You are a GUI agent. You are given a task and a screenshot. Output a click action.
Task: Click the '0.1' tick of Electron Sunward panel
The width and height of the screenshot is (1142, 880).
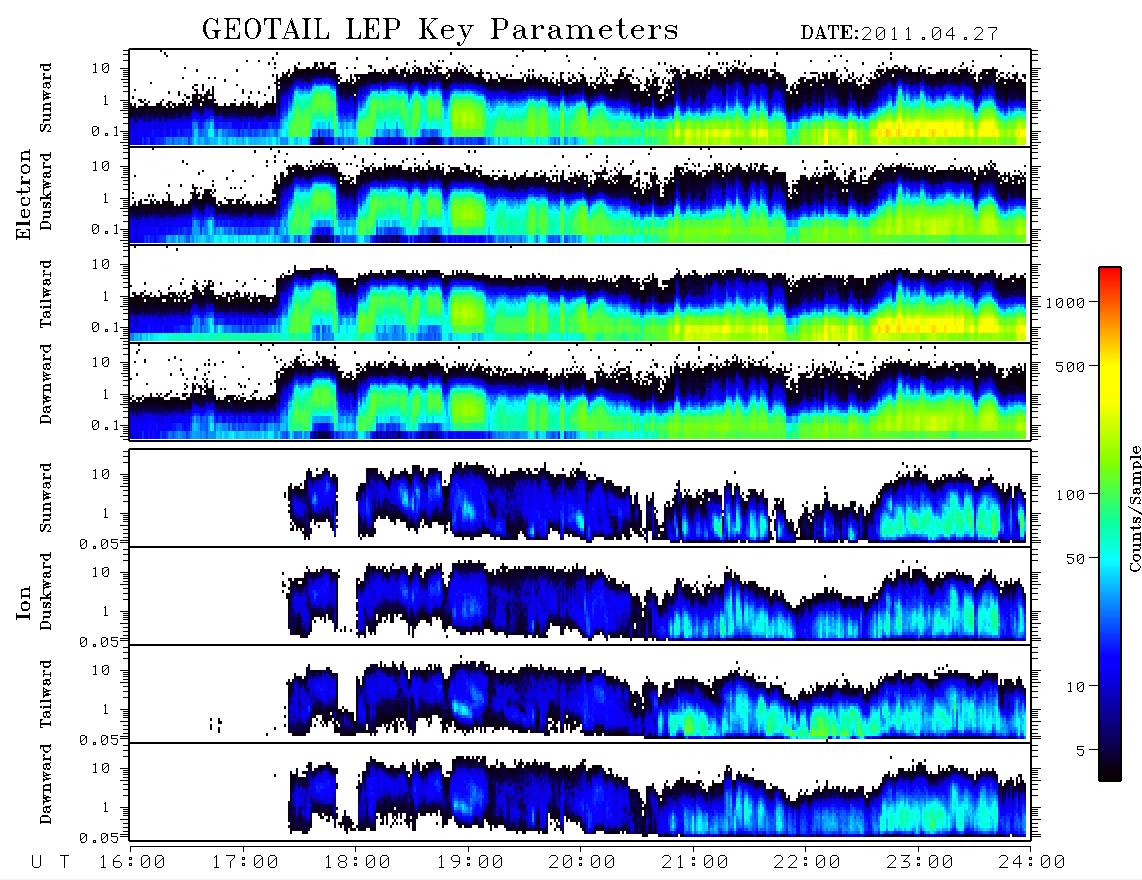pos(105,131)
